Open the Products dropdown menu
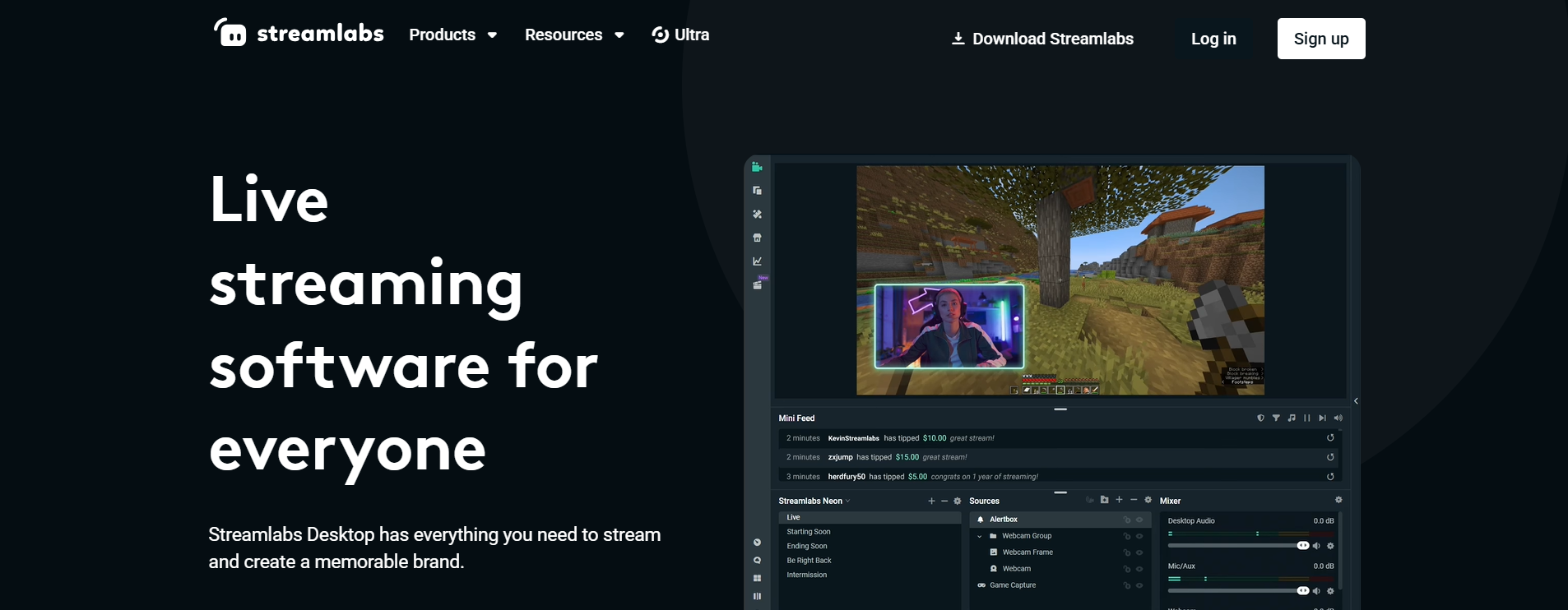Screen dimensions: 1568x610 coord(453,35)
